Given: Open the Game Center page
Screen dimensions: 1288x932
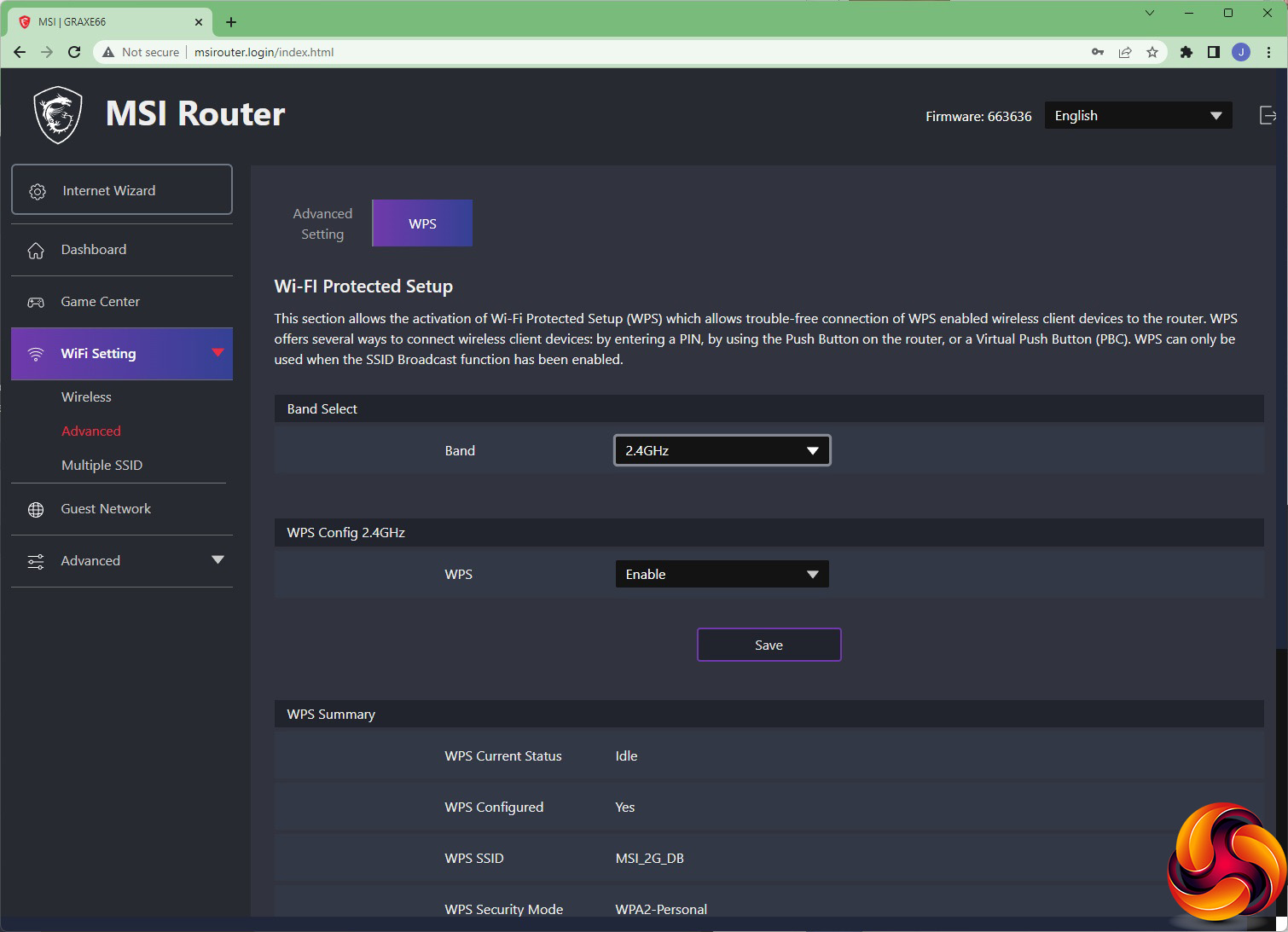Looking at the screenshot, I should pos(122,302).
